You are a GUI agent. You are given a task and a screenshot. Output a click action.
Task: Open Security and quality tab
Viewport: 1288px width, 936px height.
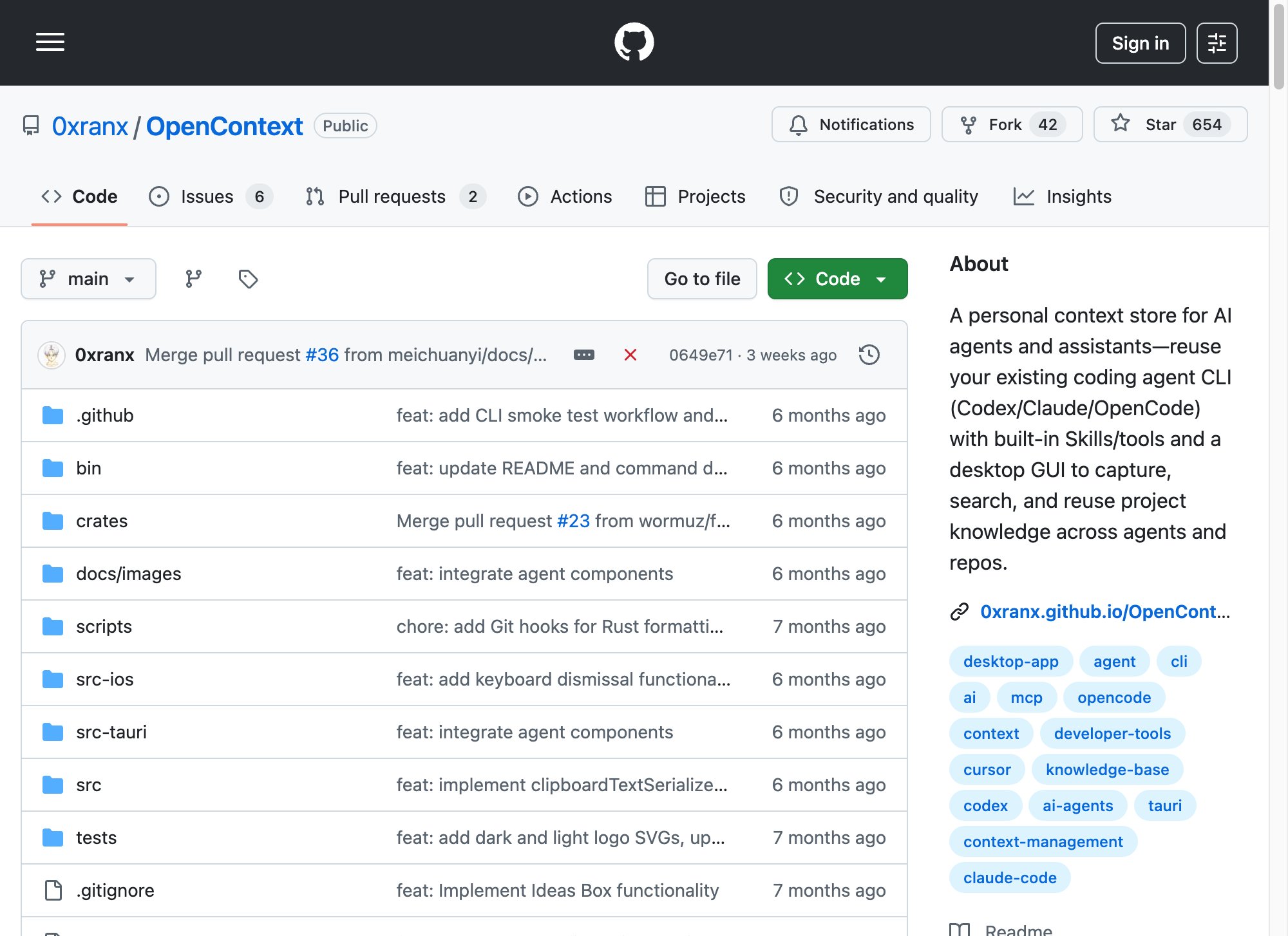coord(878,196)
